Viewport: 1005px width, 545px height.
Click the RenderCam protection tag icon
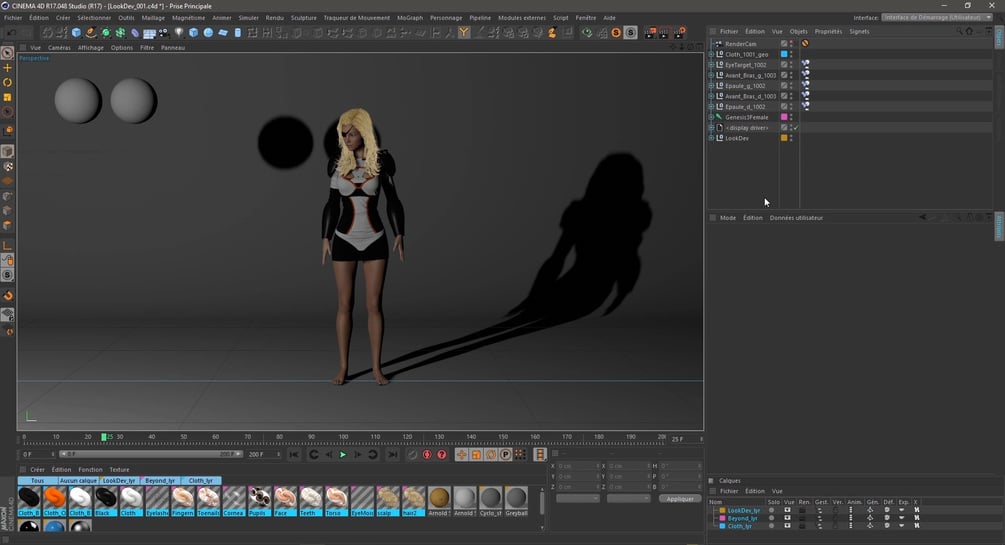(x=805, y=44)
